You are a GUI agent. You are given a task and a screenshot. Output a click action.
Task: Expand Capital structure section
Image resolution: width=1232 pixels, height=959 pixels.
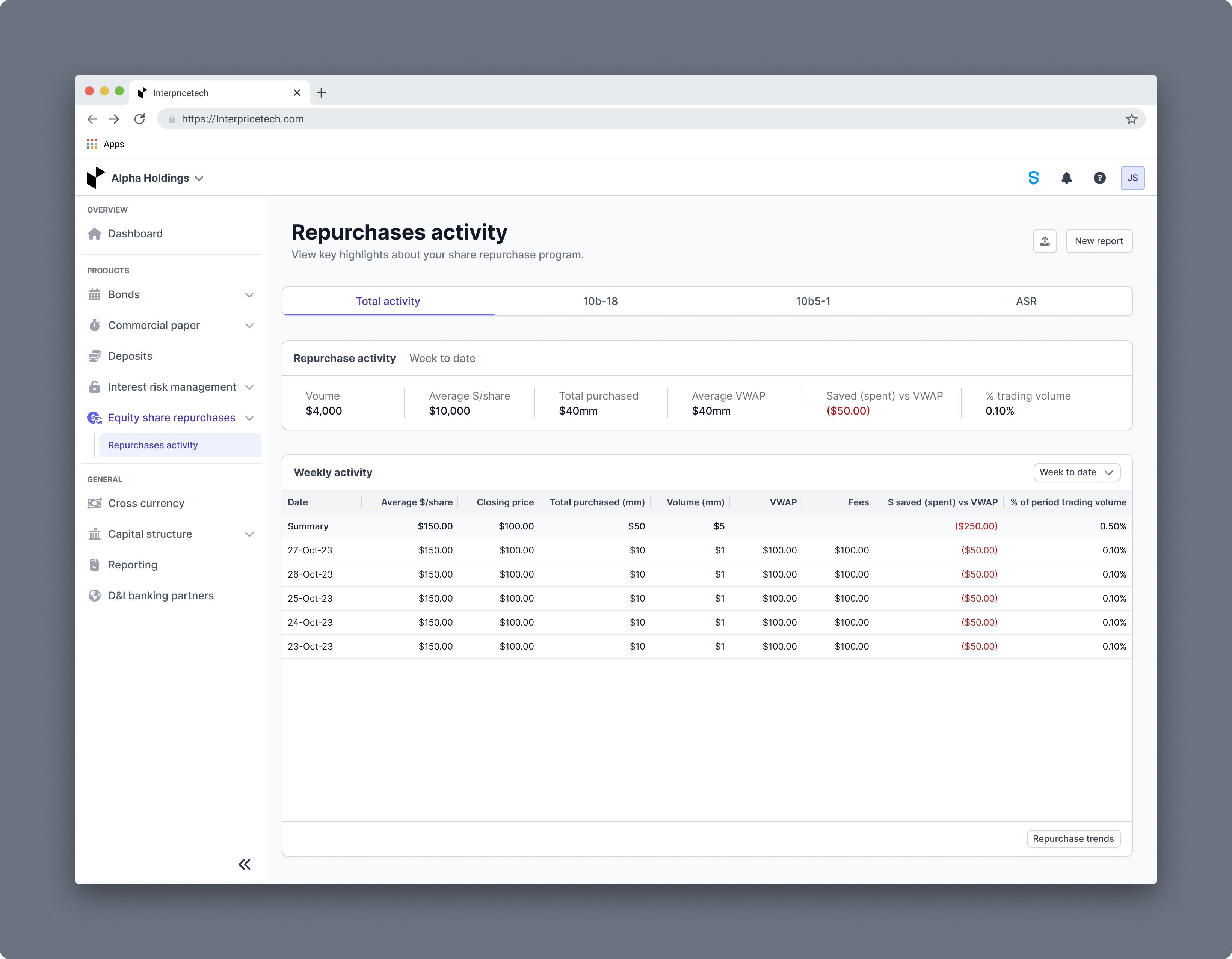(x=249, y=534)
